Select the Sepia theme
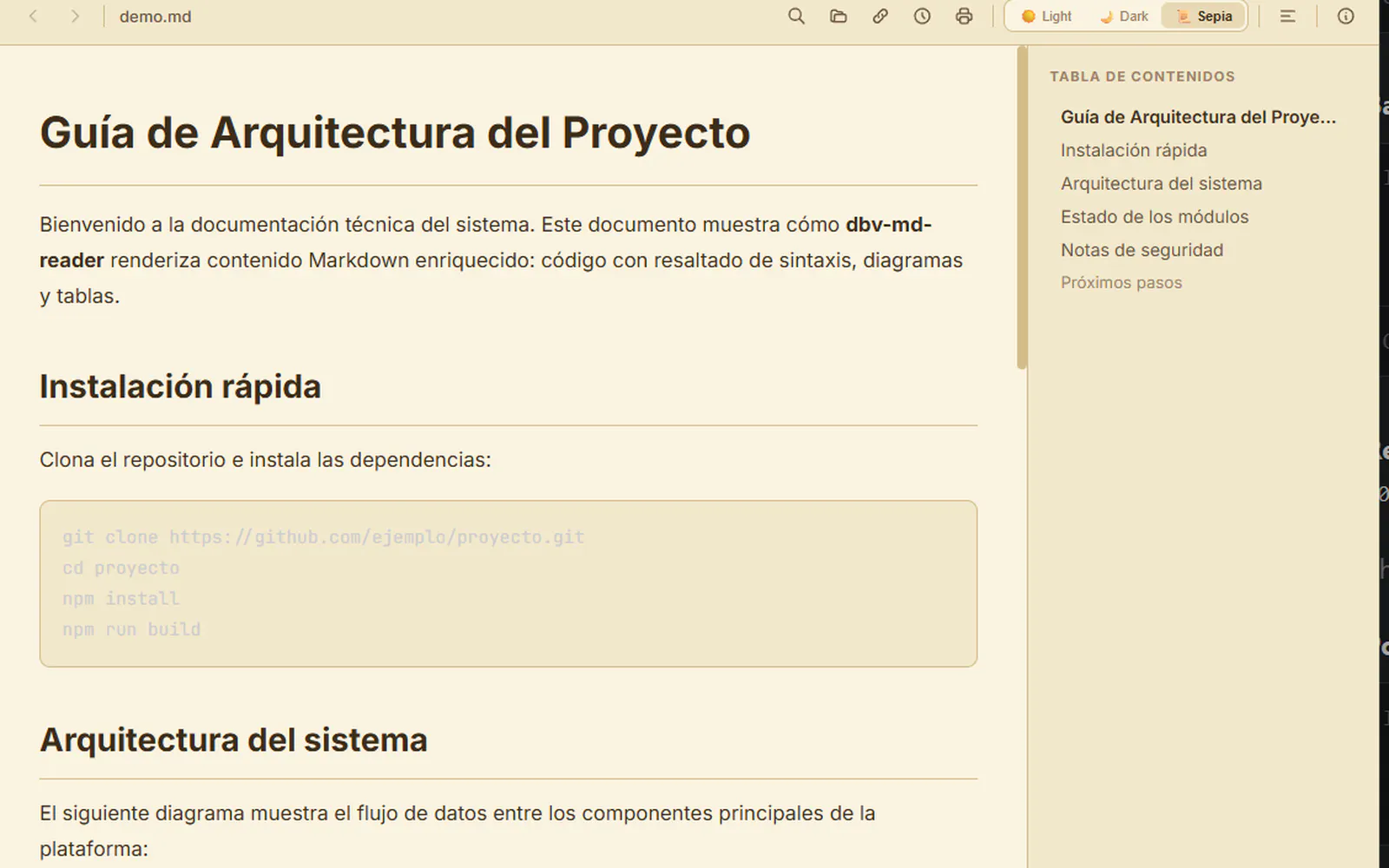1389x868 pixels. [x=1204, y=16]
